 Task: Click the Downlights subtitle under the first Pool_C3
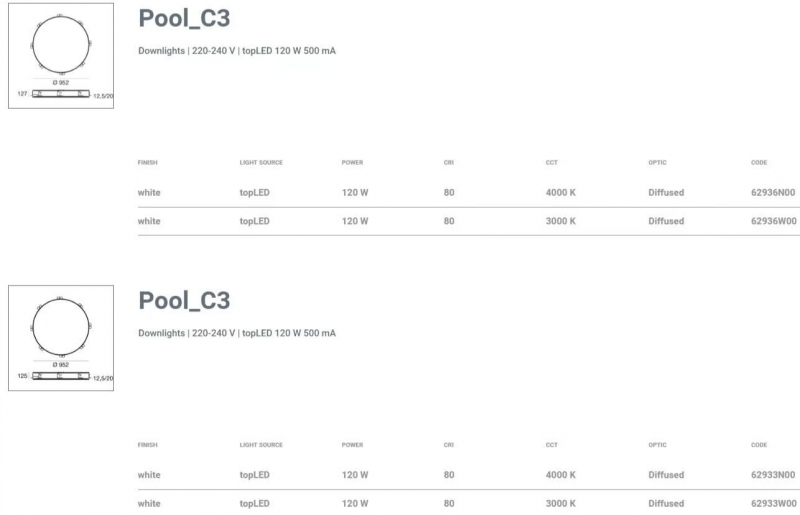click(237, 51)
